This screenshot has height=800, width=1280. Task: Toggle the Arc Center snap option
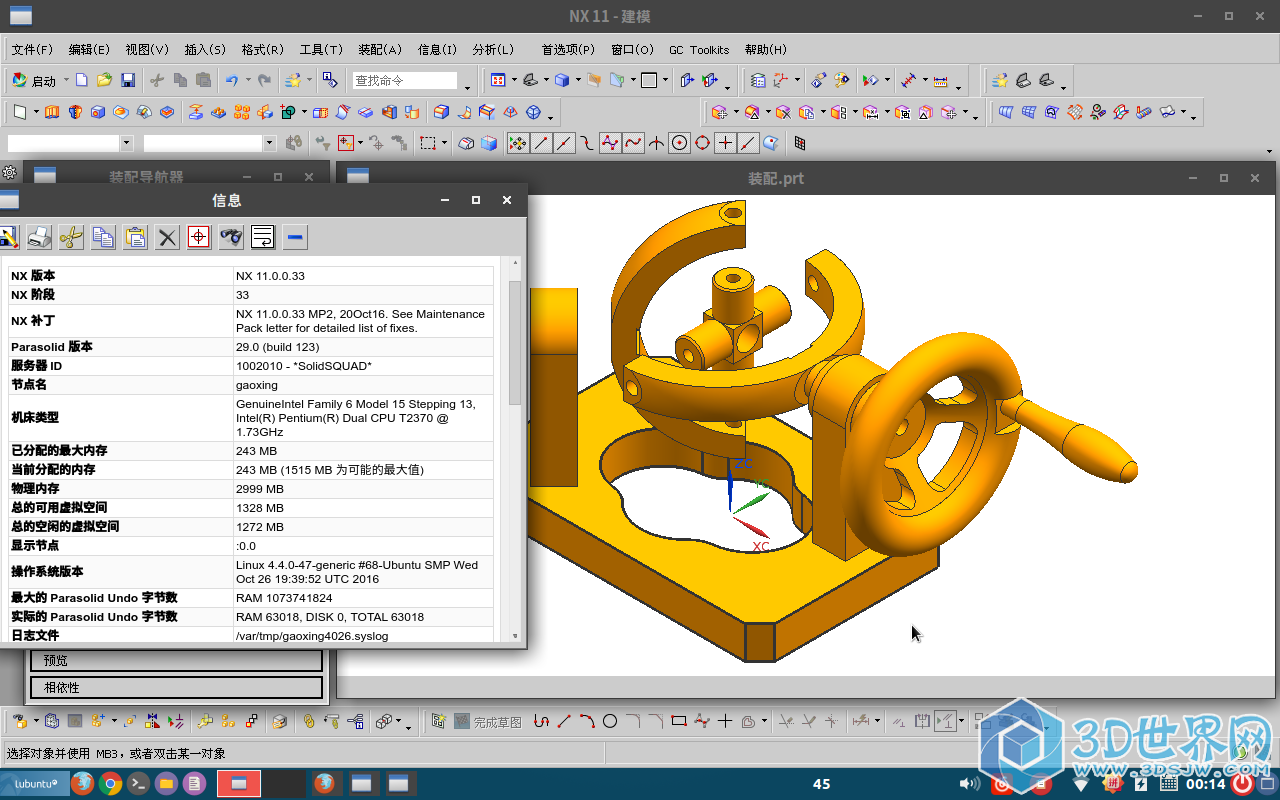(680, 143)
